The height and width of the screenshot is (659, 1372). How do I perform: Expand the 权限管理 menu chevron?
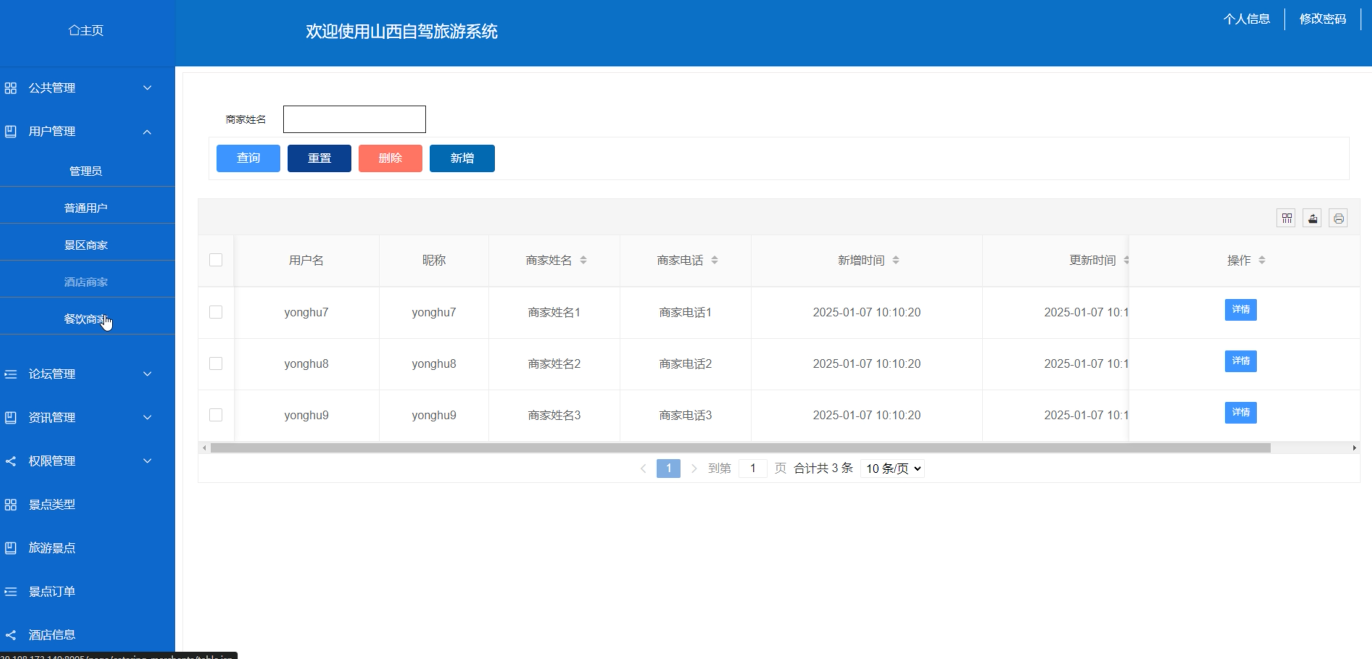(147, 461)
